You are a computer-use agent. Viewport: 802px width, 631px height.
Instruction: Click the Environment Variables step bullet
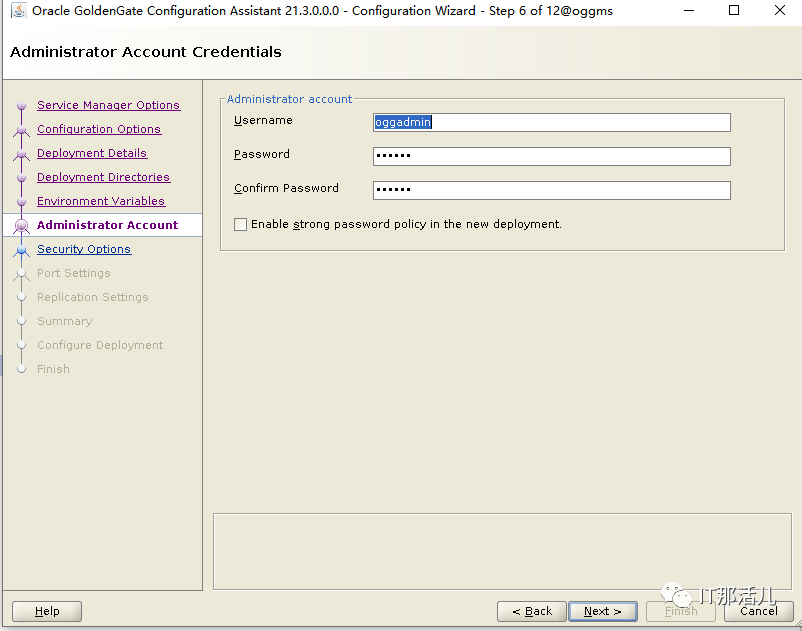point(21,201)
